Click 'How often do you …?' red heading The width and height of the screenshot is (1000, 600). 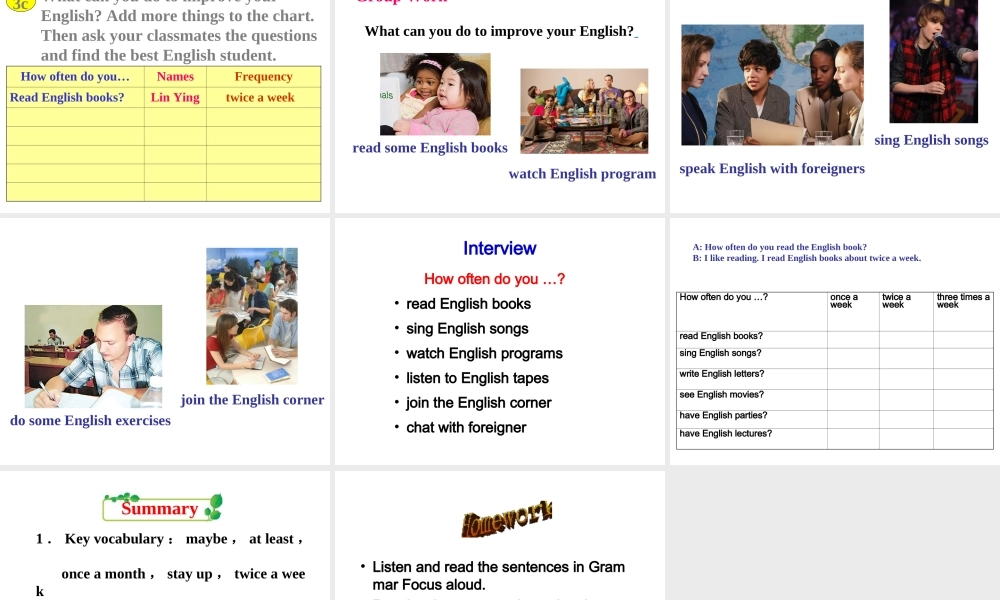click(x=494, y=279)
